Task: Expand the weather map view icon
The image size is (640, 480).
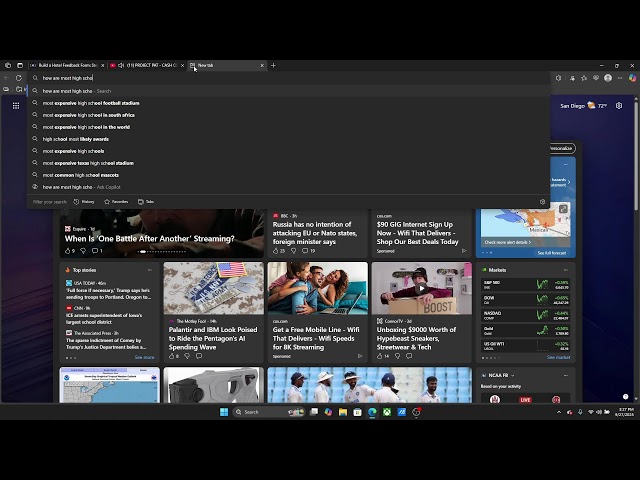Action: (563, 209)
